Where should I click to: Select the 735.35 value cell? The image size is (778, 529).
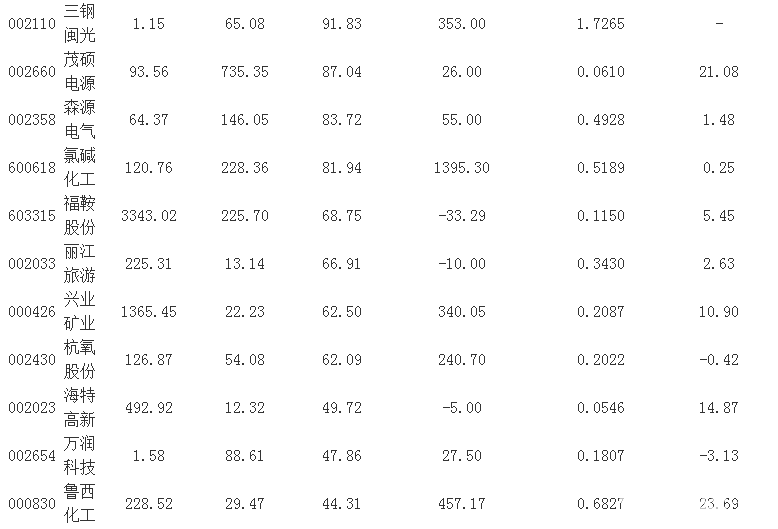245,72
